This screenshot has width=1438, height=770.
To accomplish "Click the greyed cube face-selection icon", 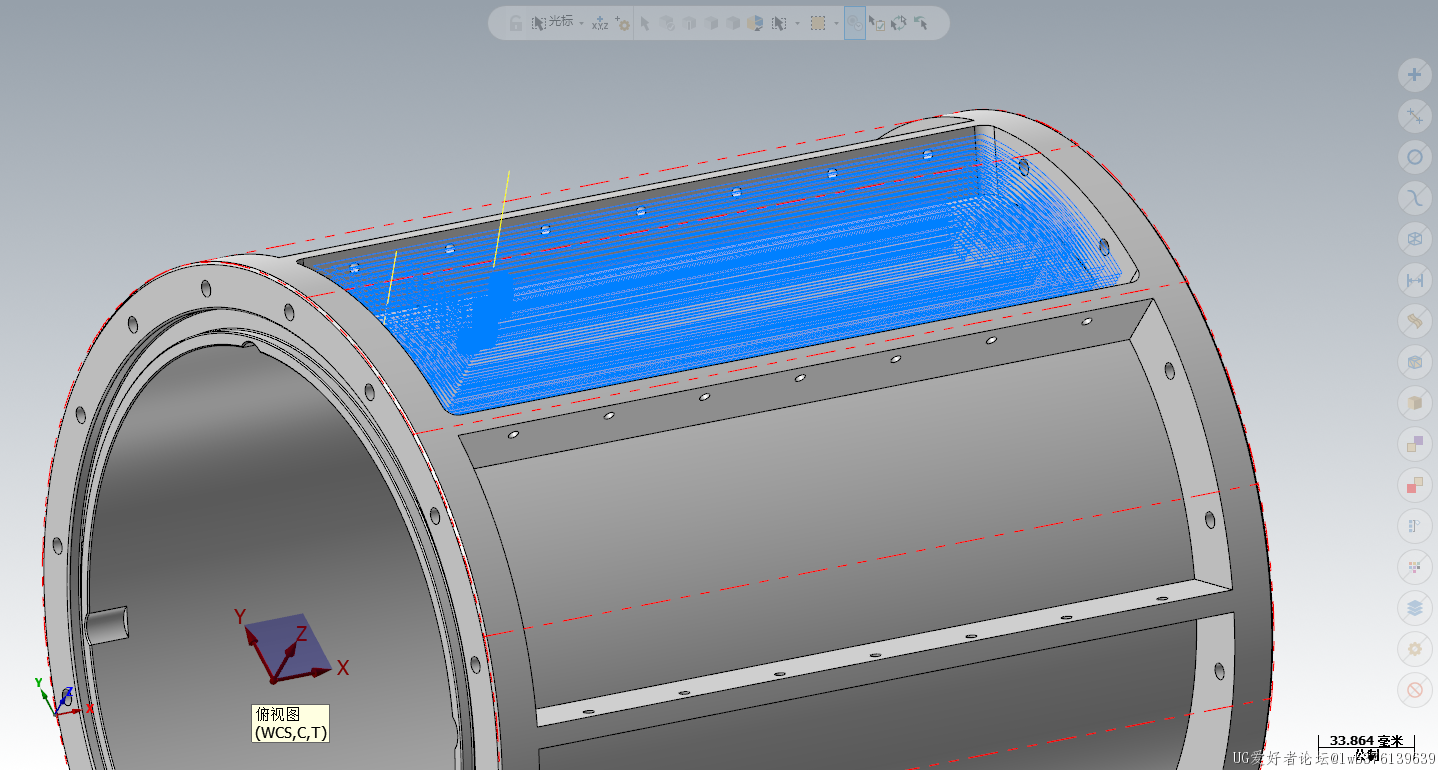I will click(689, 23).
